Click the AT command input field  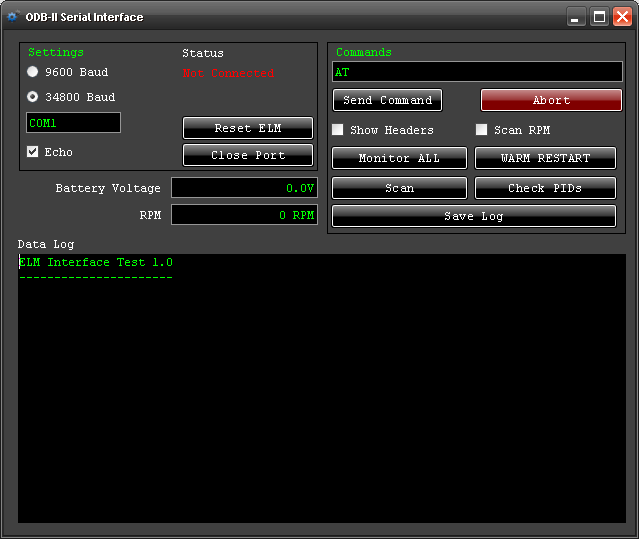pyautogui.click(x=477, y=72)
